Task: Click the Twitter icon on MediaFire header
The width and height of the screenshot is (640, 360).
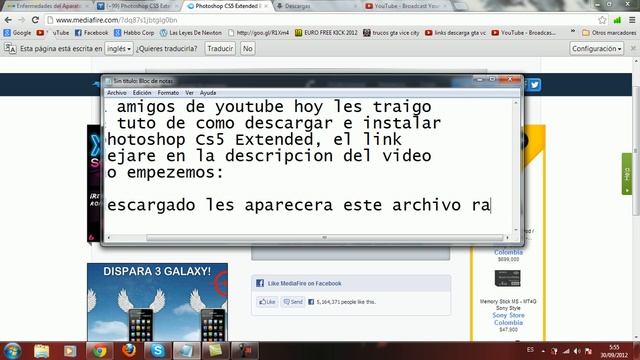Action: [x=534, y=84]
